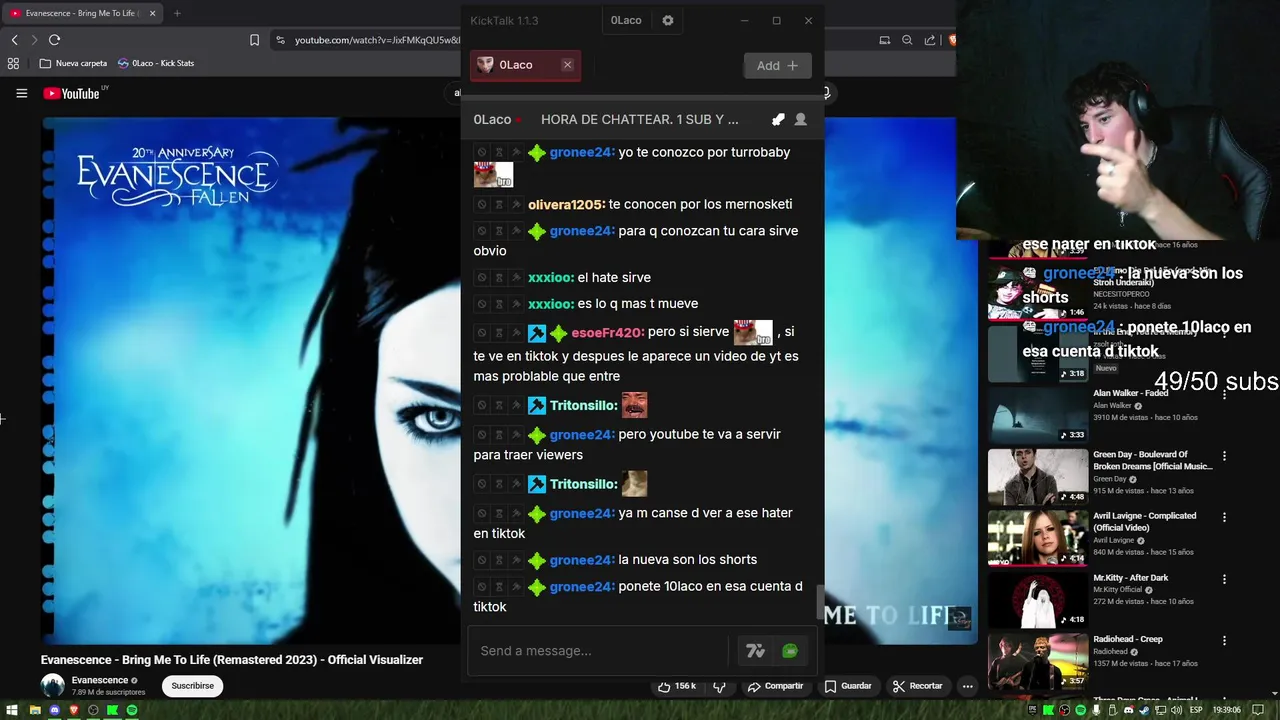Viewport: 1280px width, 720px height.
Task: Open Green Day Boulevard Of Broken Dreams thumbnail
Action: pos(1038,476)
